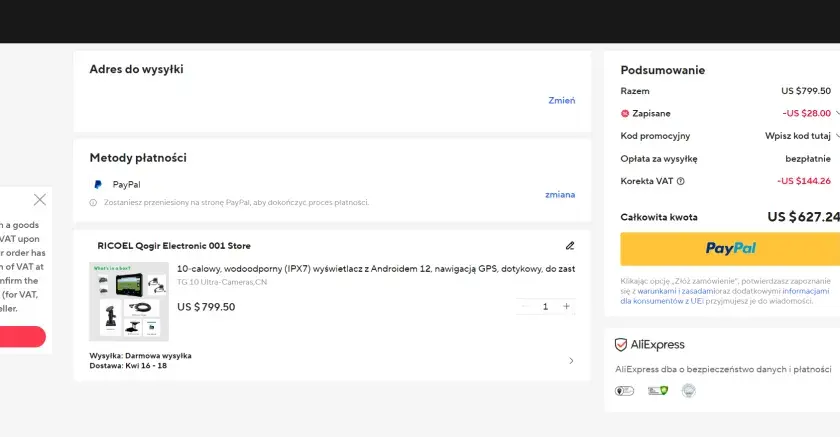
Task: Click Zmień to change shipping address
Action: pyautogui.click(x=561, y=100)
